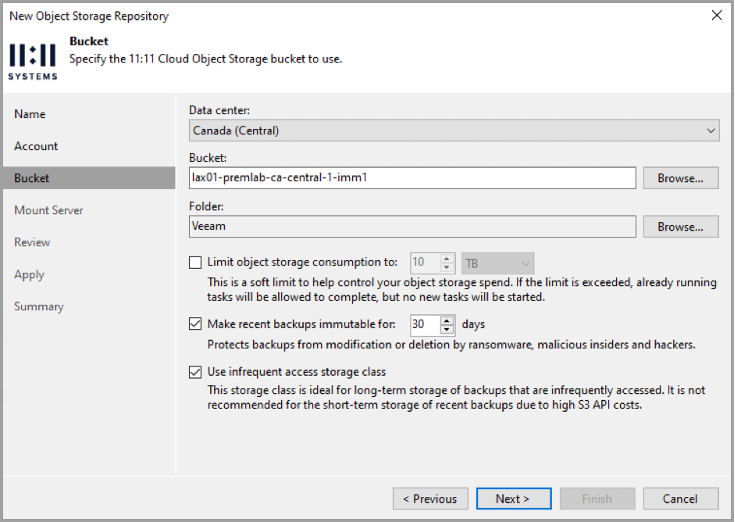Select the Review step

click(x=32, y=242)
